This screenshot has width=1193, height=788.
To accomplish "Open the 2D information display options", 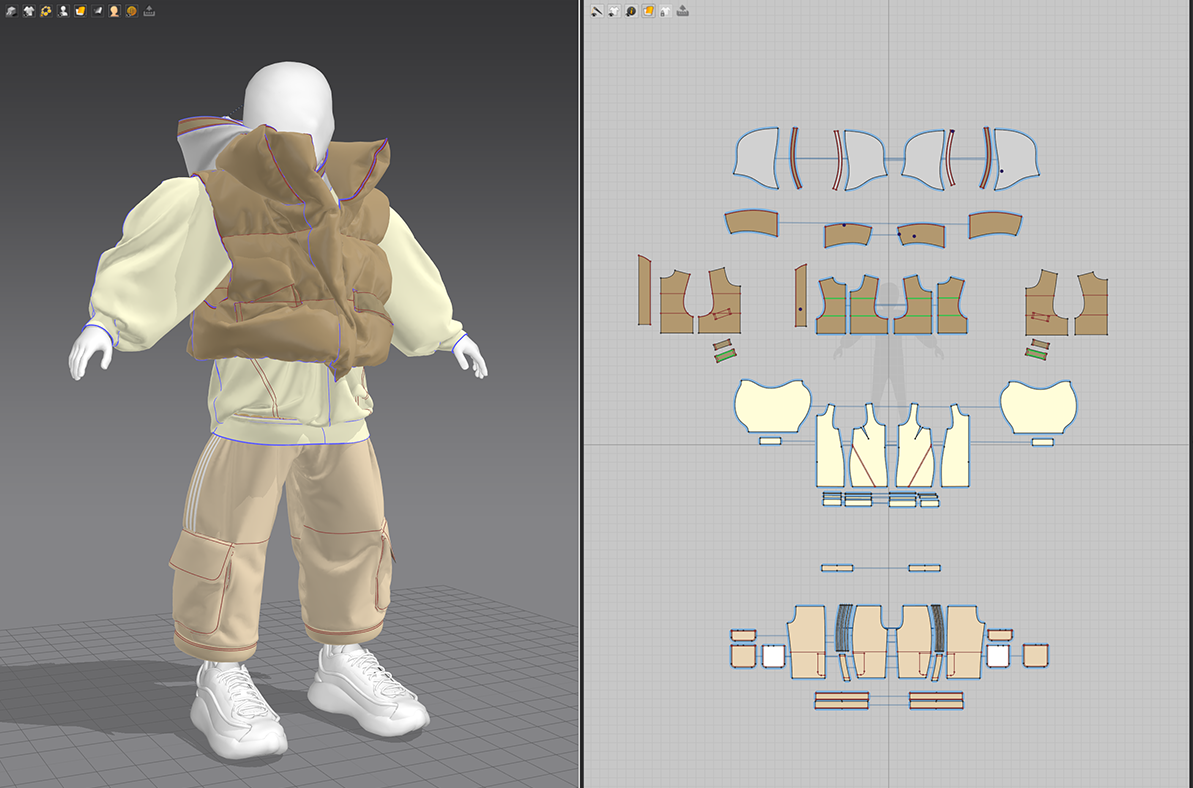I will pos(631,11).
